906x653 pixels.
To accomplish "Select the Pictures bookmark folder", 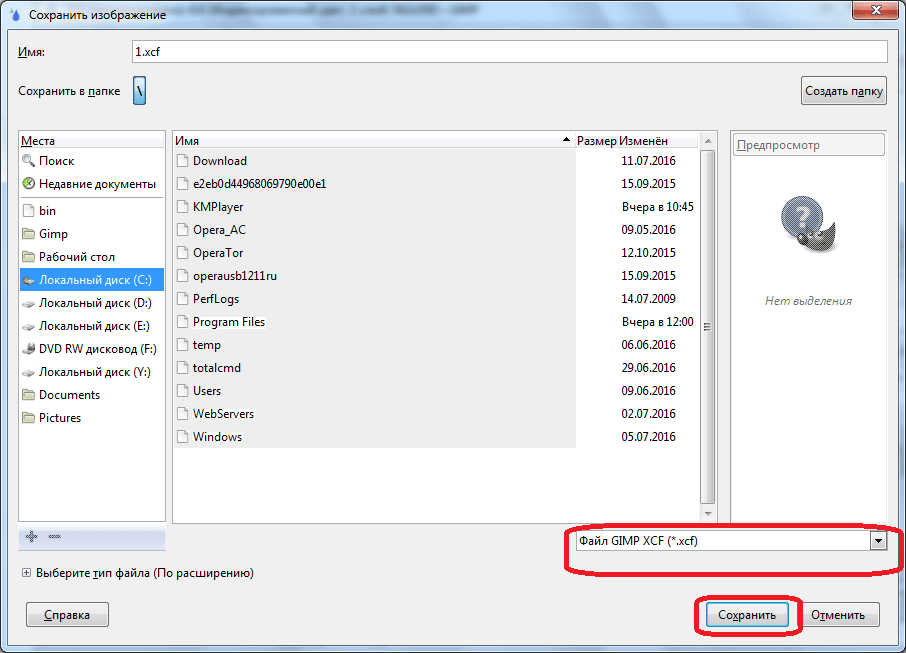I will (x=59, y=418).
